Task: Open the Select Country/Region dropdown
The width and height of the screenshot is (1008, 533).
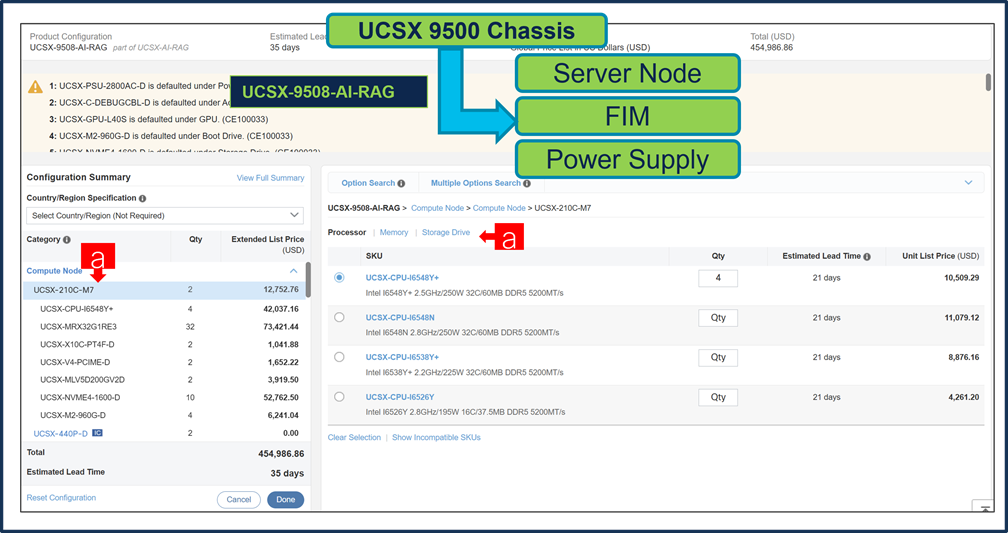Action: tap(165, 215)
